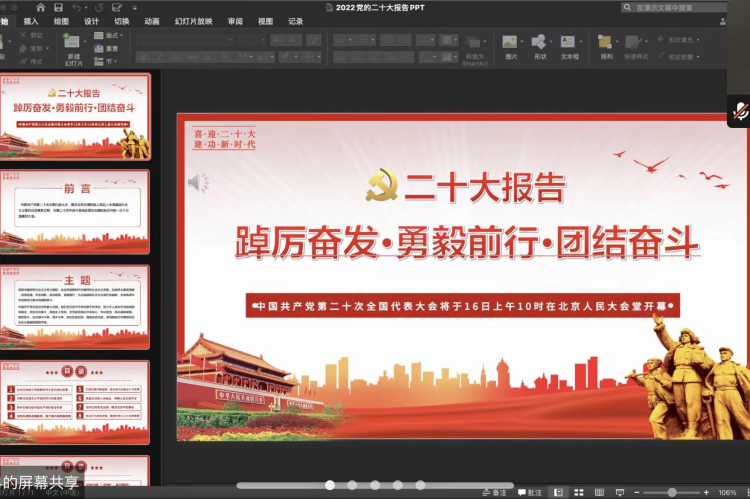
Task: Click the speaker audio icon on the slide
Action: 198,182
